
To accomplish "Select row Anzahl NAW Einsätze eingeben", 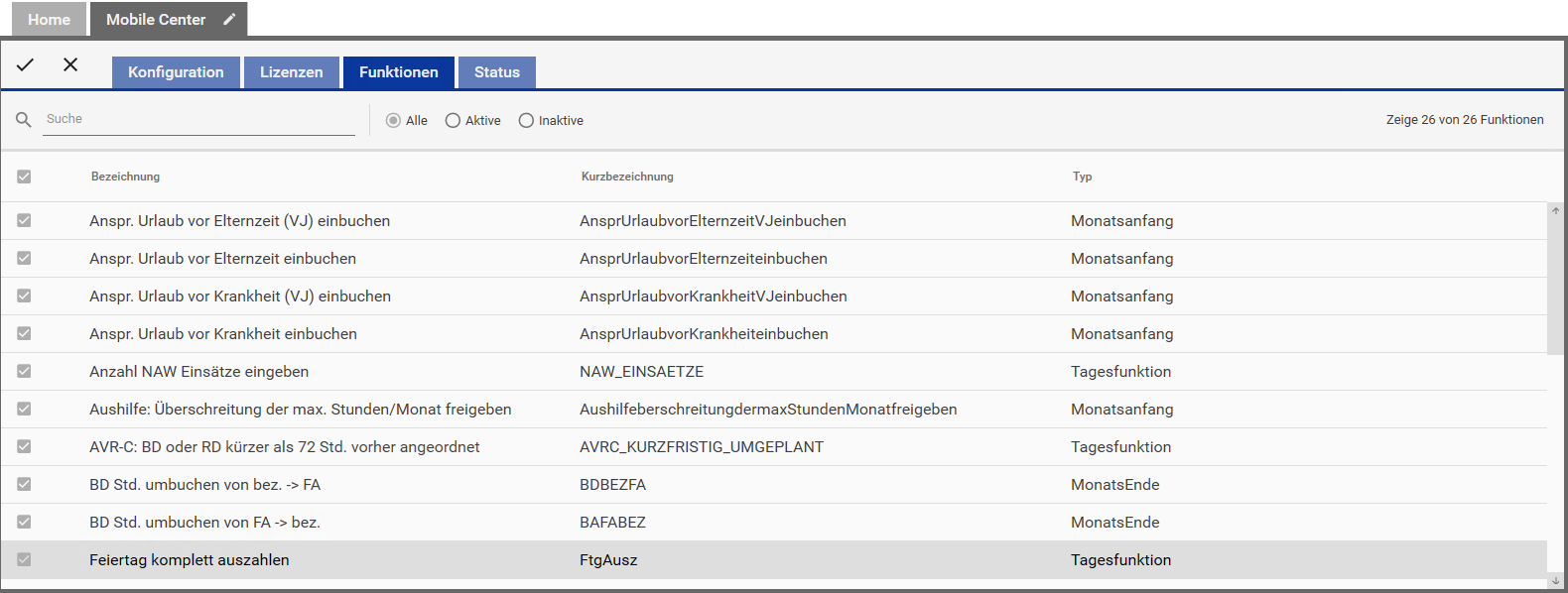I will [774, 371].
